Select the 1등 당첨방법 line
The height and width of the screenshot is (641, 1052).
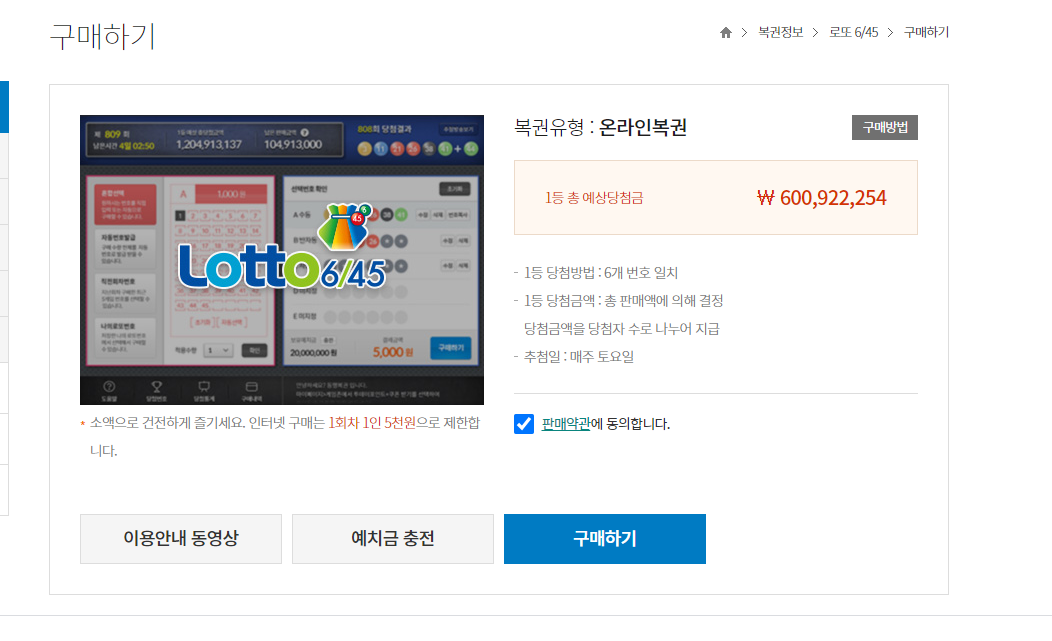pos(600,273)
